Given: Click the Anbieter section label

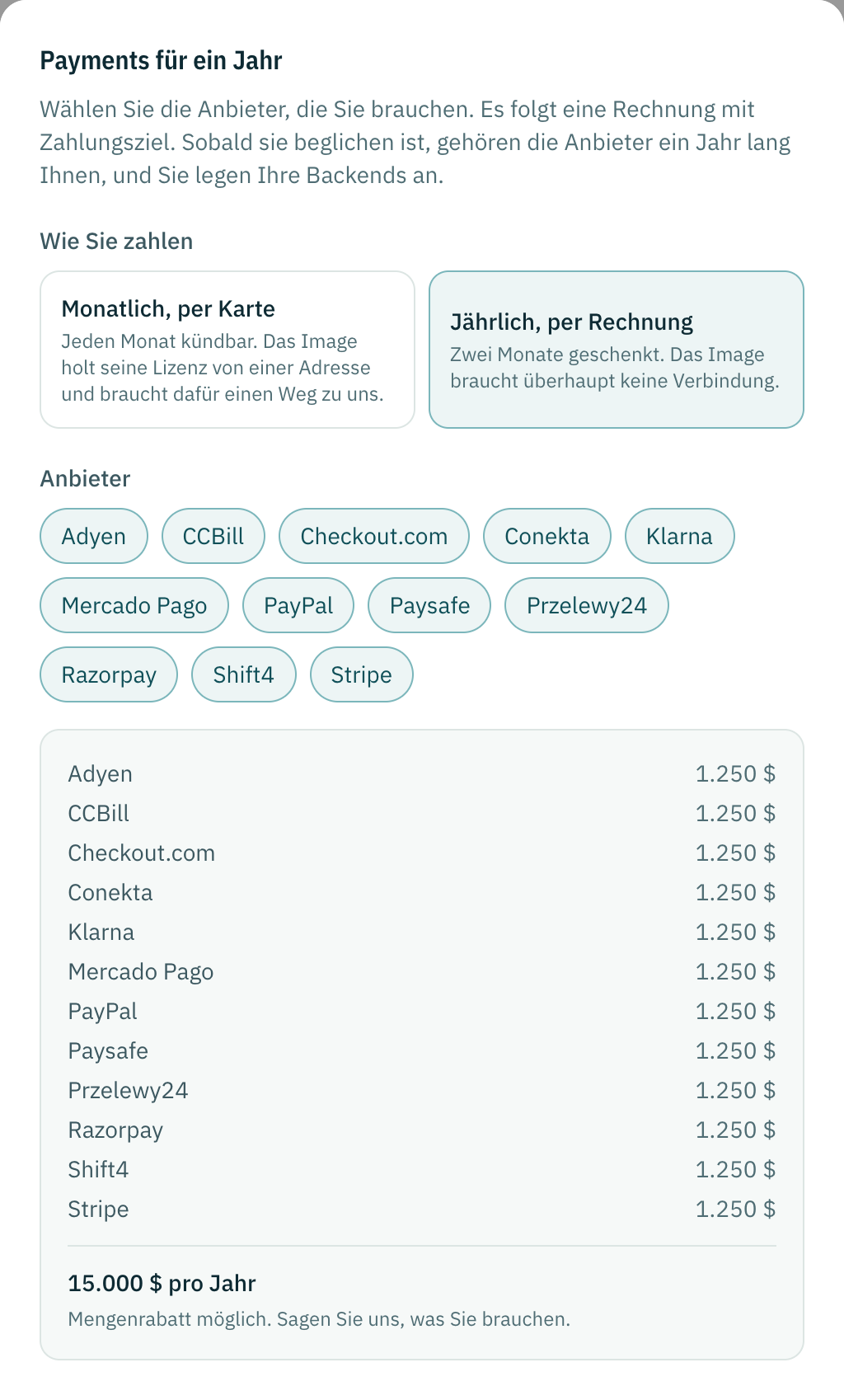Looking at the screenshot, I should [x=86, y=478].
